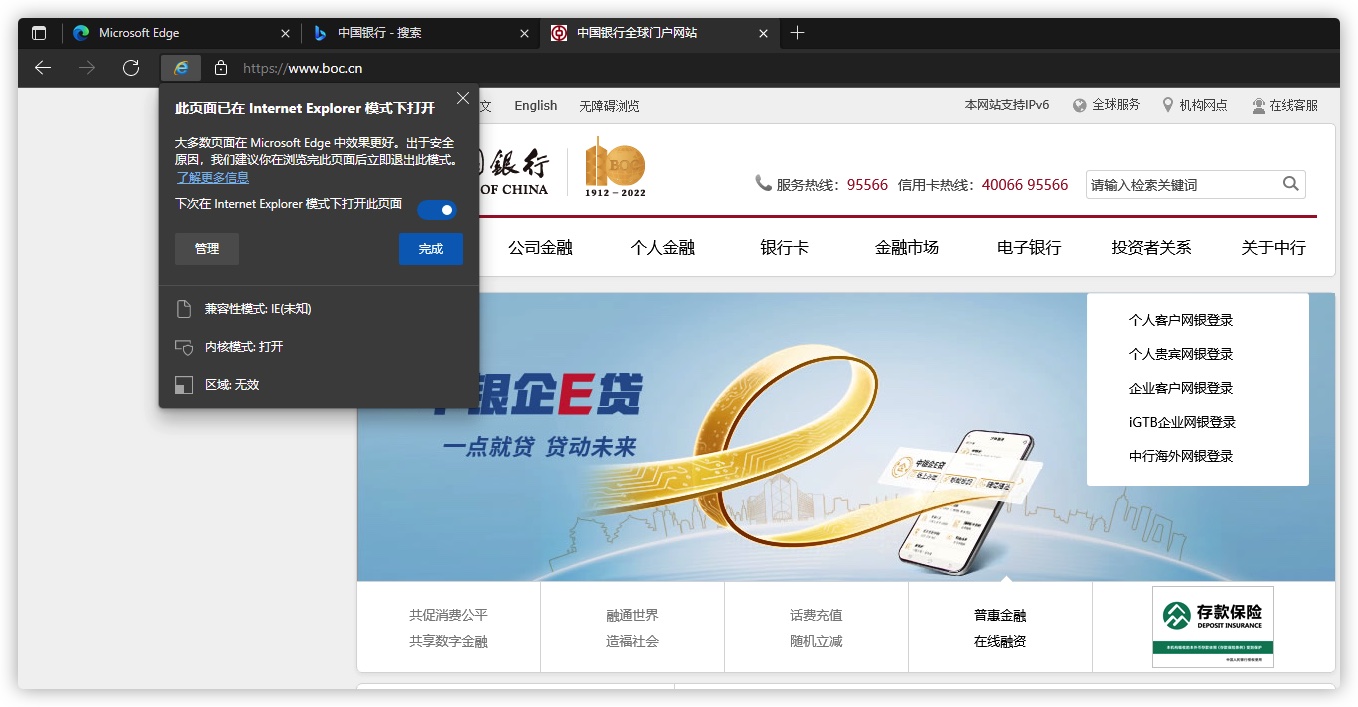Click the 存款保险 deposit insurance image
This screenshot has height=707, width=1358.
click(1213, 627)
